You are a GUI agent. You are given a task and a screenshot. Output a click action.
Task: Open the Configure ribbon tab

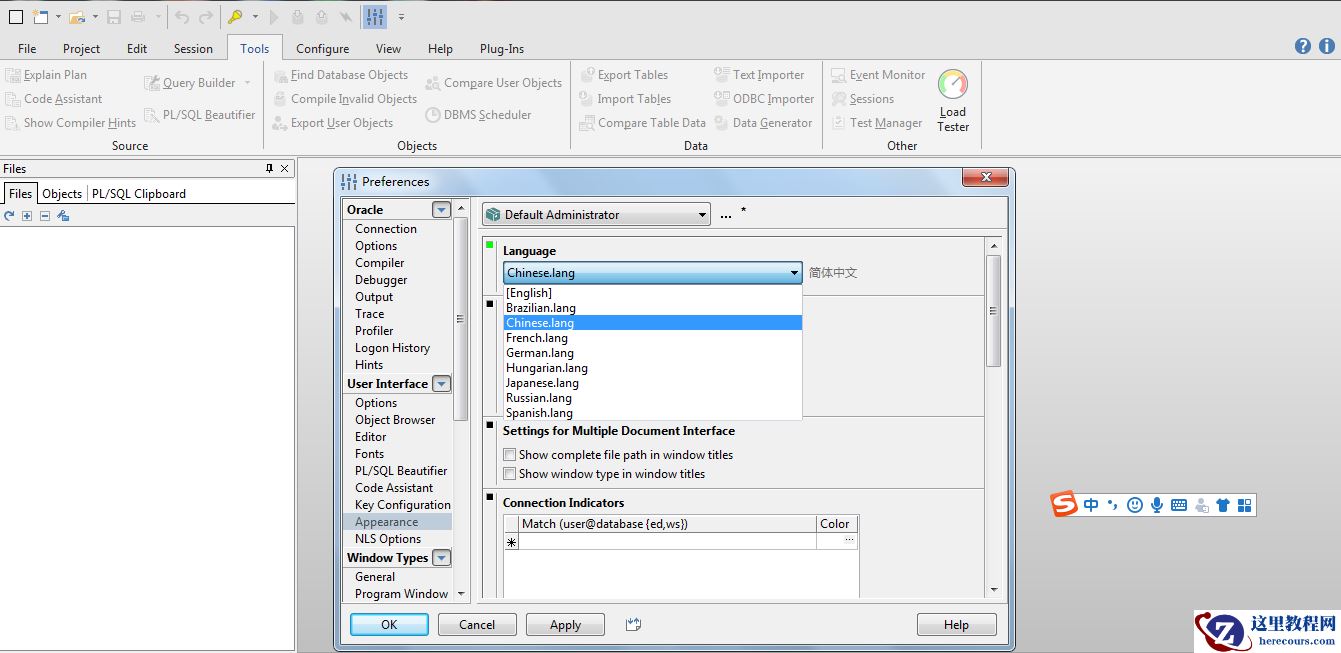click(x=322, y=48)
